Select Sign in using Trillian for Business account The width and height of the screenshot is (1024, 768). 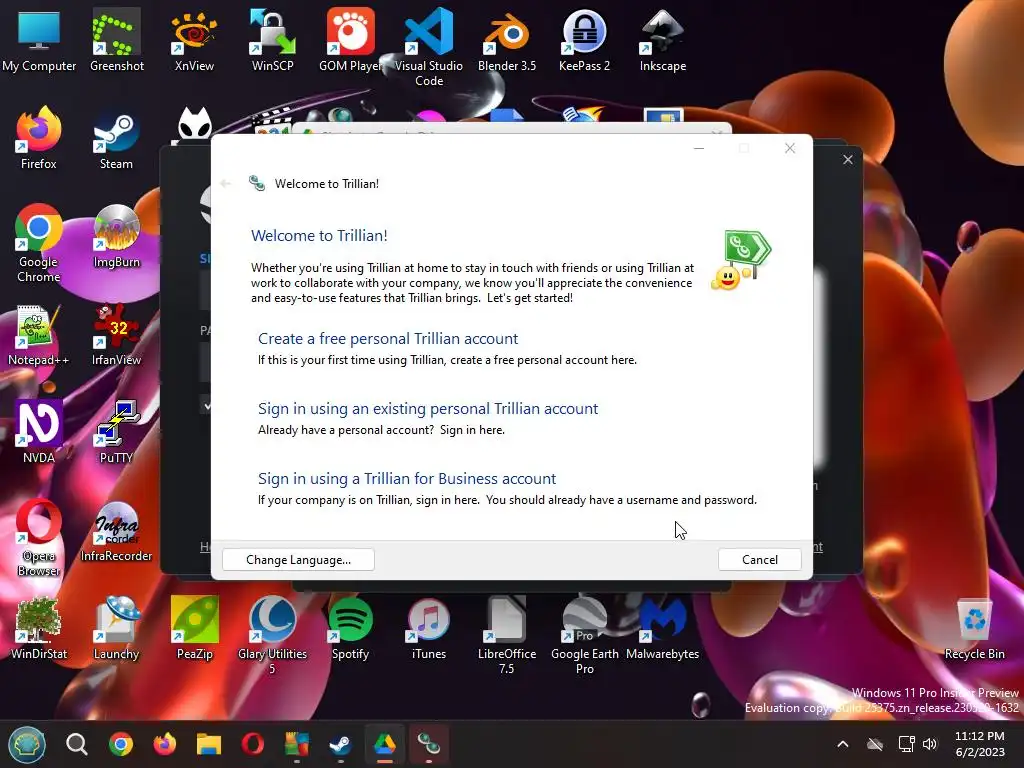407,478
